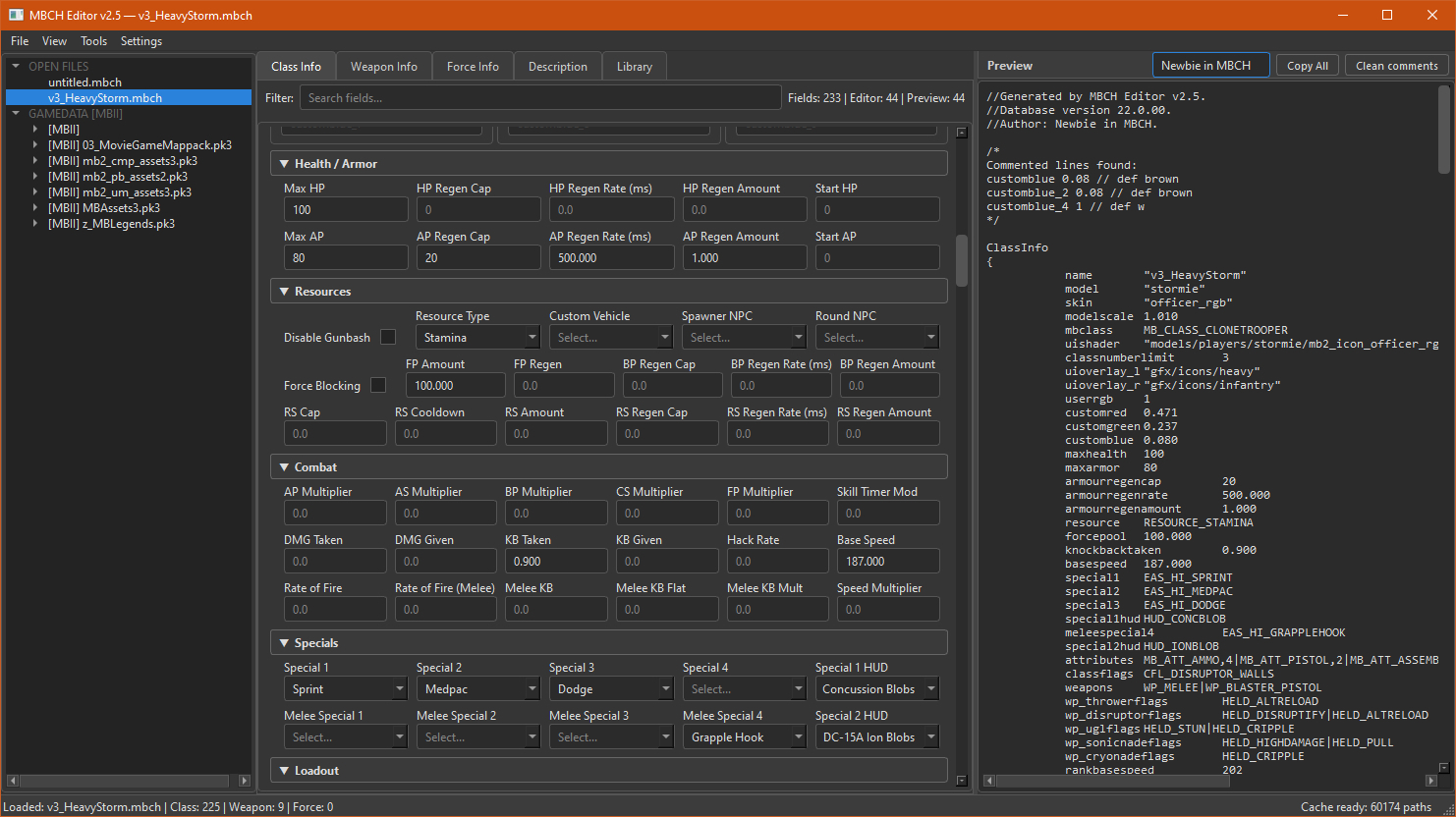Open the Special 1 HUD Concussion Blobs dropdown
The width and height of the screenshot is (1456, 817).
coord(877,689)
